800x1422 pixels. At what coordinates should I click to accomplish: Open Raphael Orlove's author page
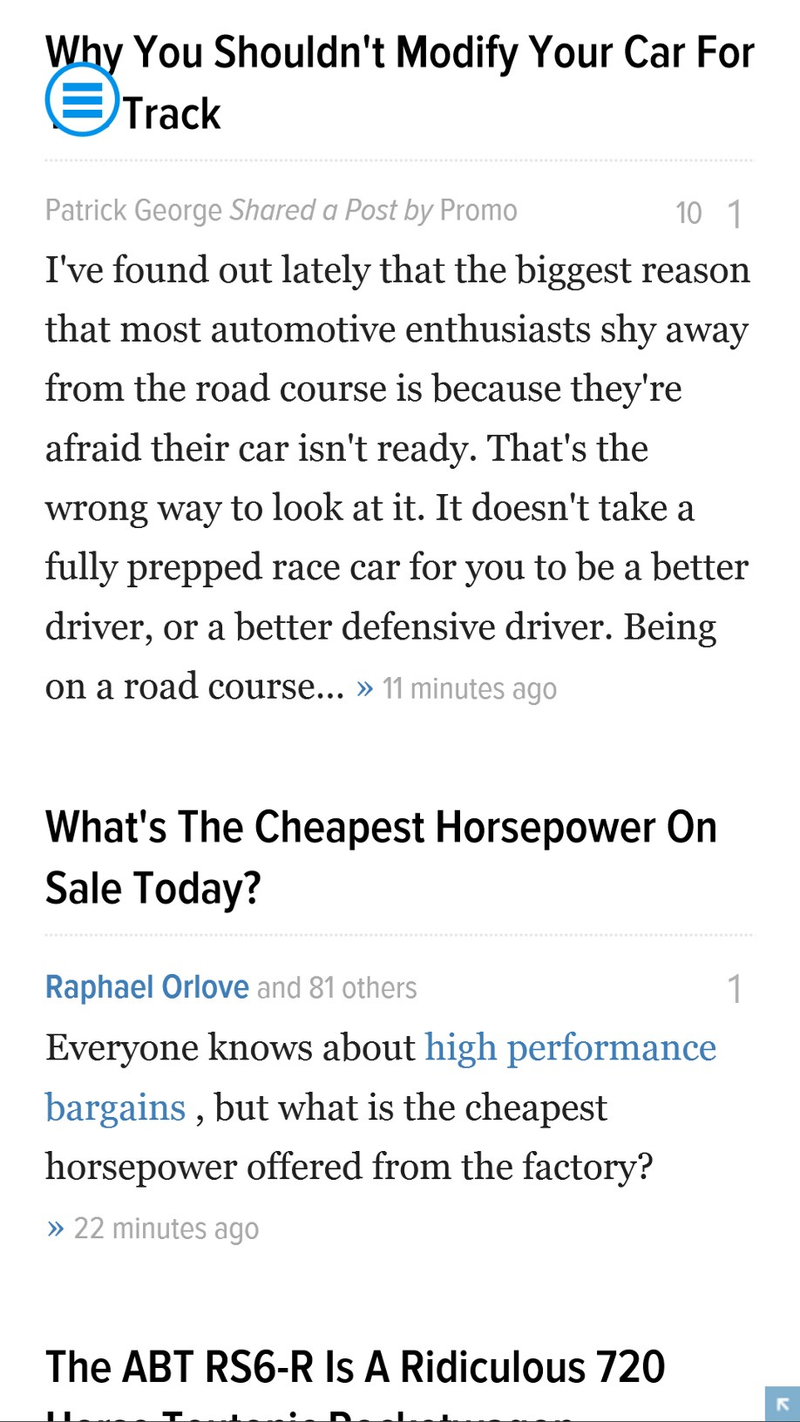click(147, 988)
